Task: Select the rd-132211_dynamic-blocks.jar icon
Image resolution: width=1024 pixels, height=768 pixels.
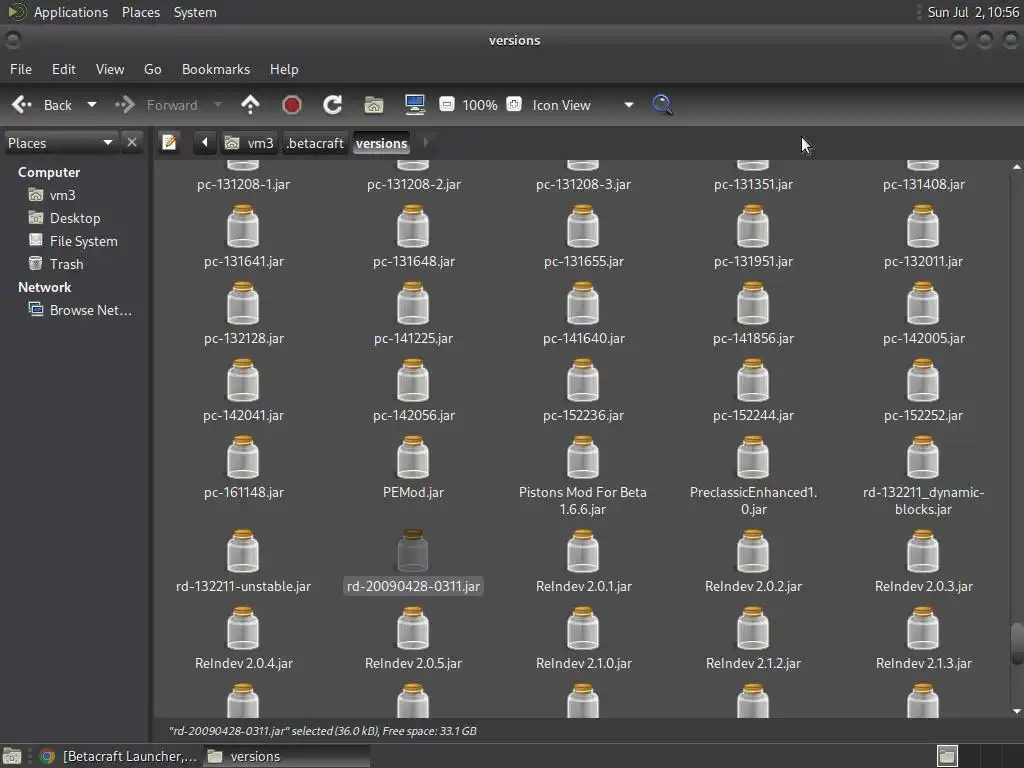Action: click(x=923, y=458)
